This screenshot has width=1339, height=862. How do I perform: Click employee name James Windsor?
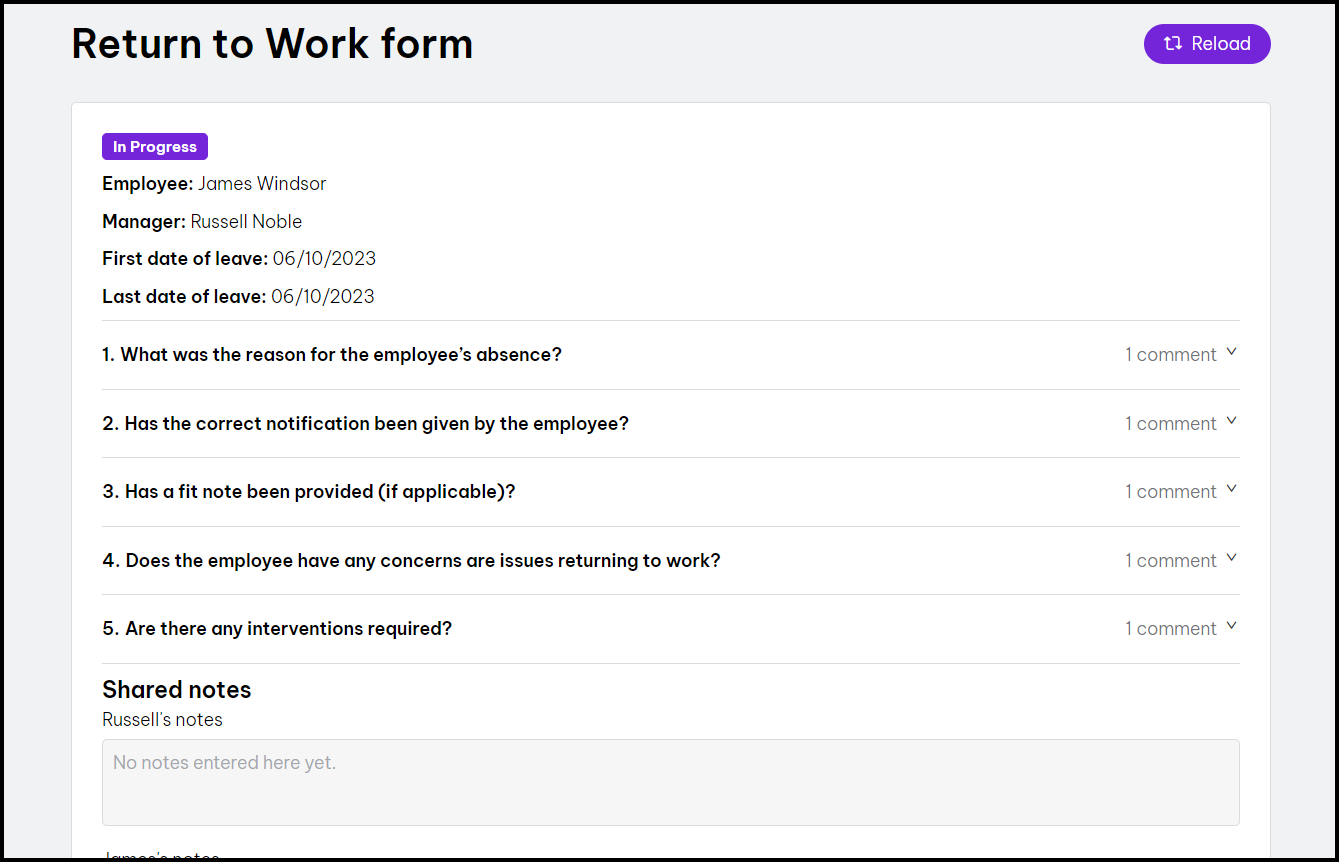click(x=262, y=184)
